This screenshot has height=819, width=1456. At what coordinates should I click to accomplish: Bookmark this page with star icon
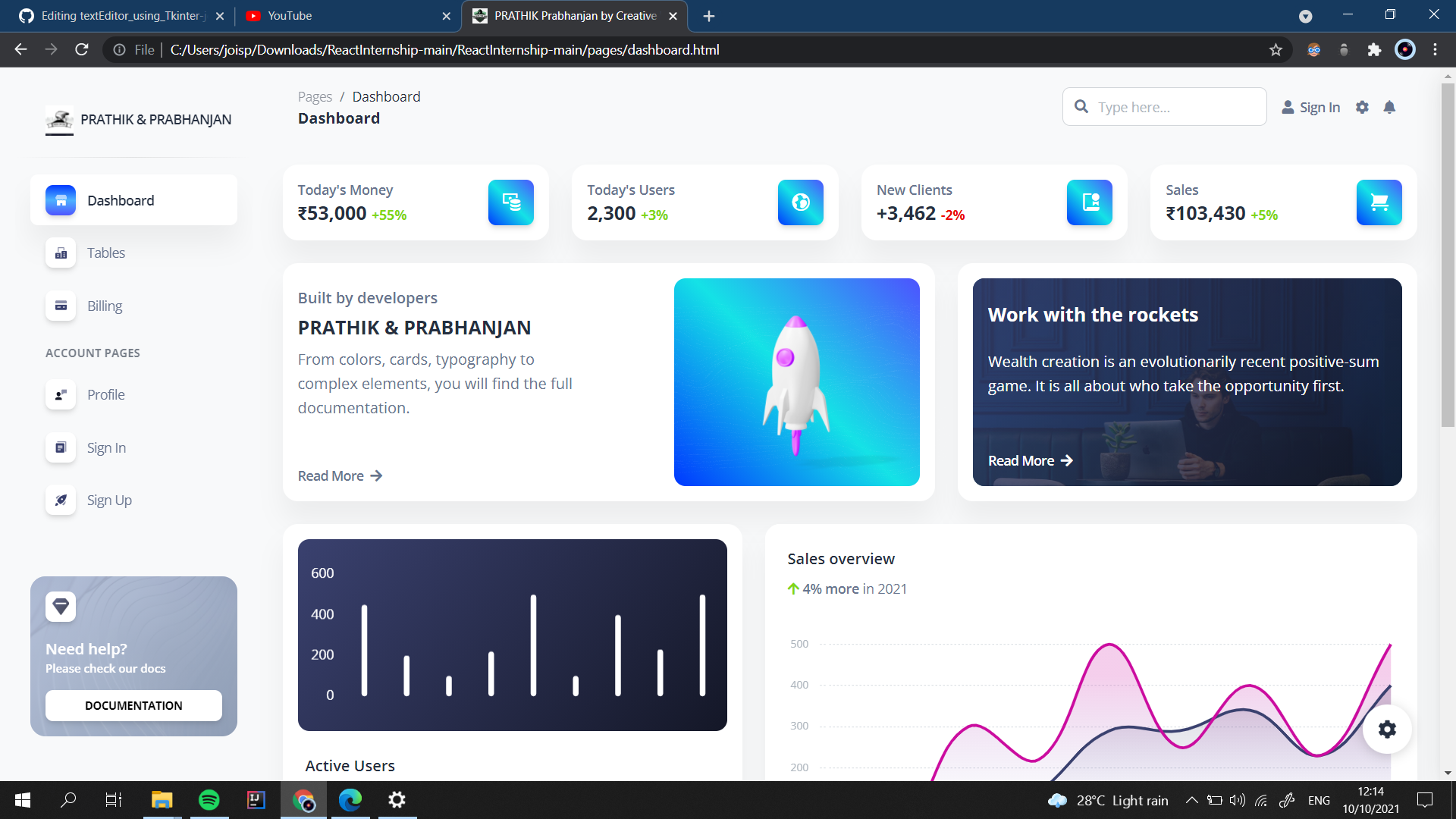tap(1276, 50)
